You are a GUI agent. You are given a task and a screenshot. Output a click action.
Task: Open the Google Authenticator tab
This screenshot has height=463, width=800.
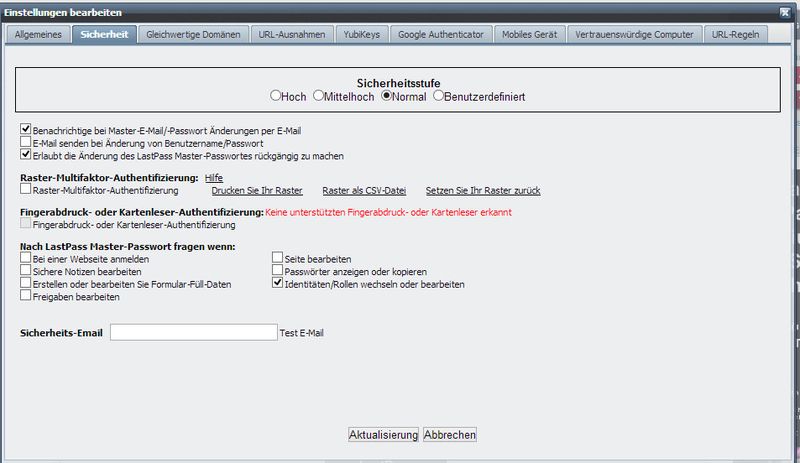click(441, 35)
